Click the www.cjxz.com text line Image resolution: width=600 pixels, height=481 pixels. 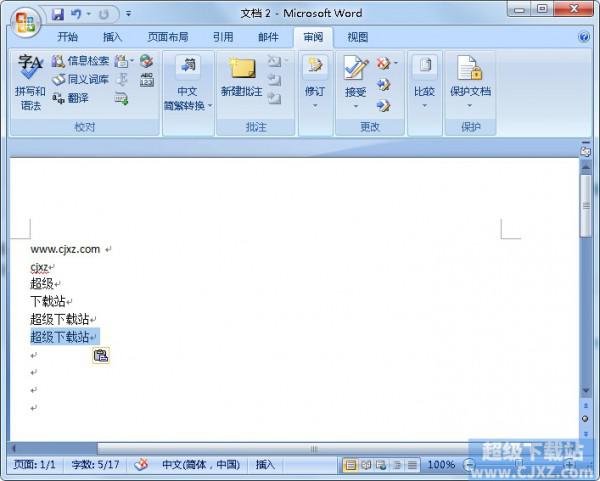coord(65,249)
